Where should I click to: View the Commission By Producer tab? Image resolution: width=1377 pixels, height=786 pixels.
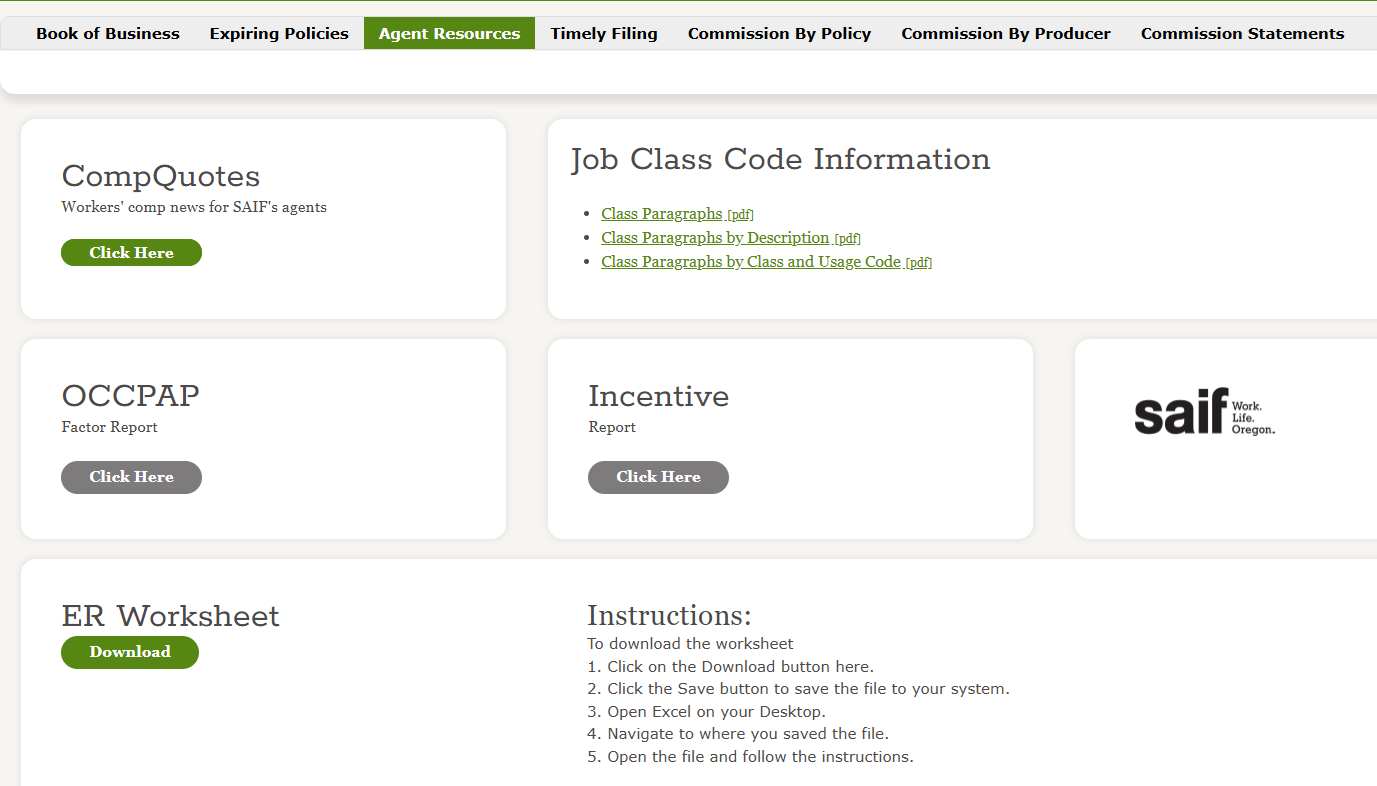1005,33
